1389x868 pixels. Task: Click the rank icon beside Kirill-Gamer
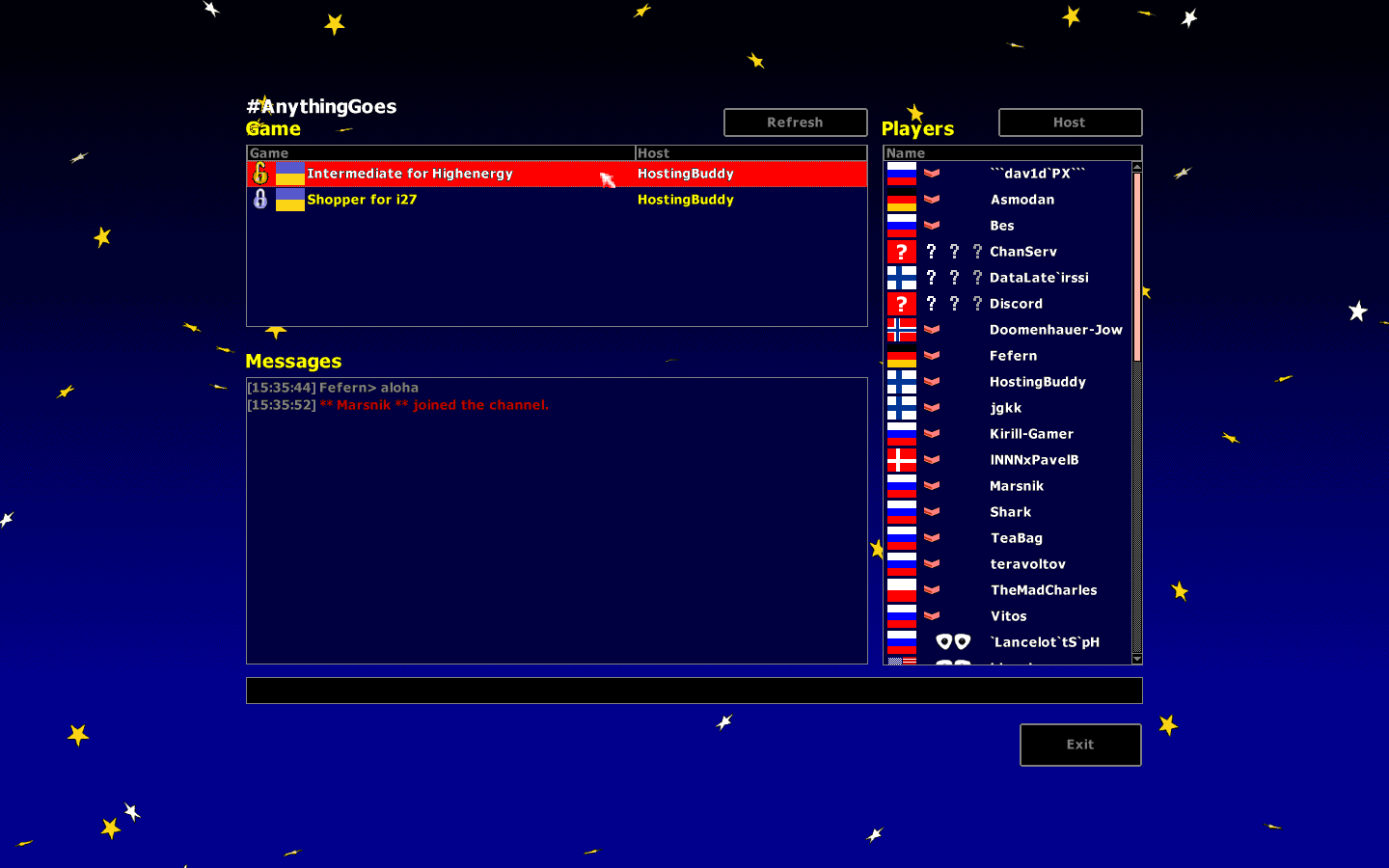pos(932,434)
